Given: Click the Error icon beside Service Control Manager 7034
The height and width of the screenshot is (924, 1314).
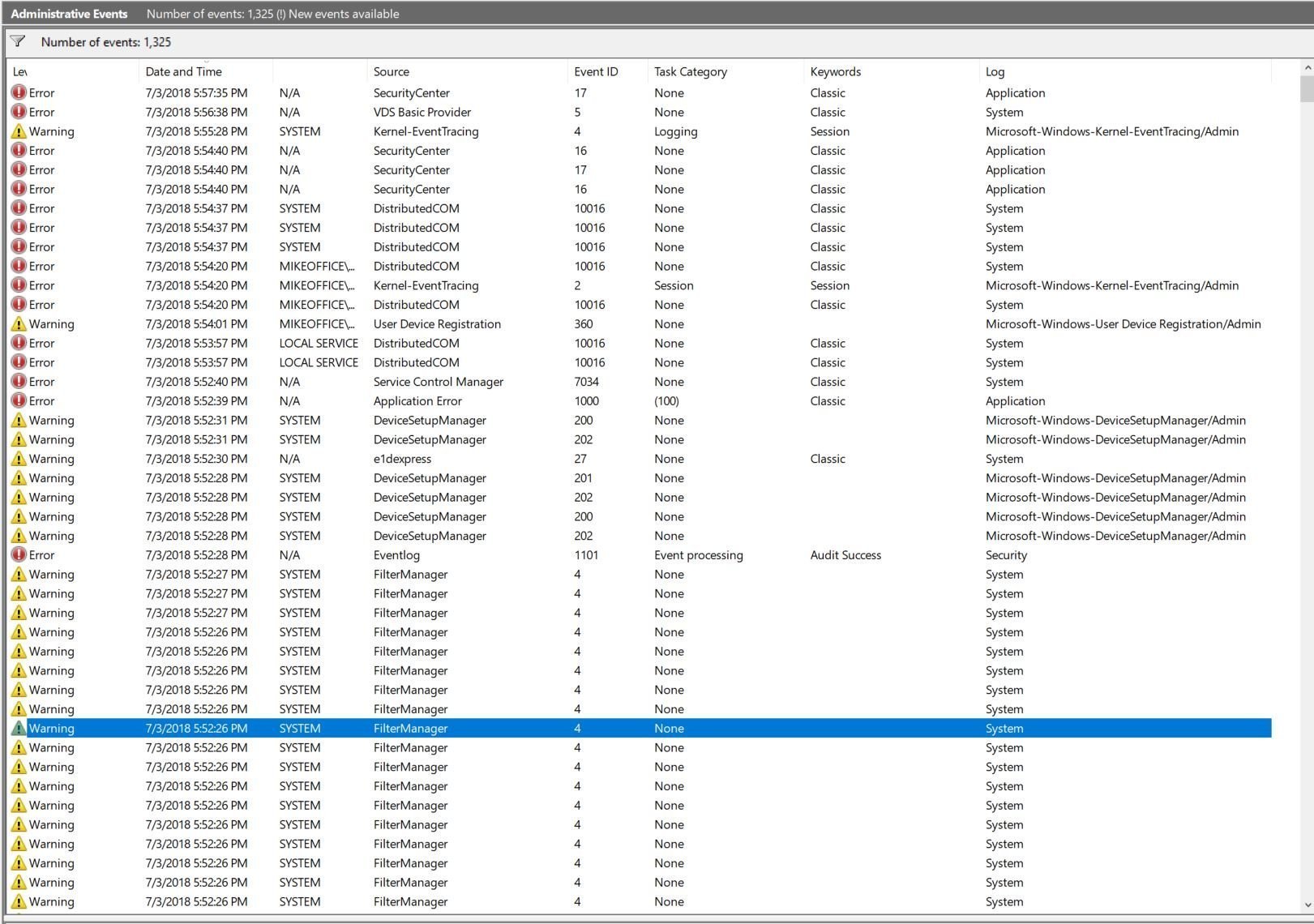Looking at the screenshot, I should point(19,381).
